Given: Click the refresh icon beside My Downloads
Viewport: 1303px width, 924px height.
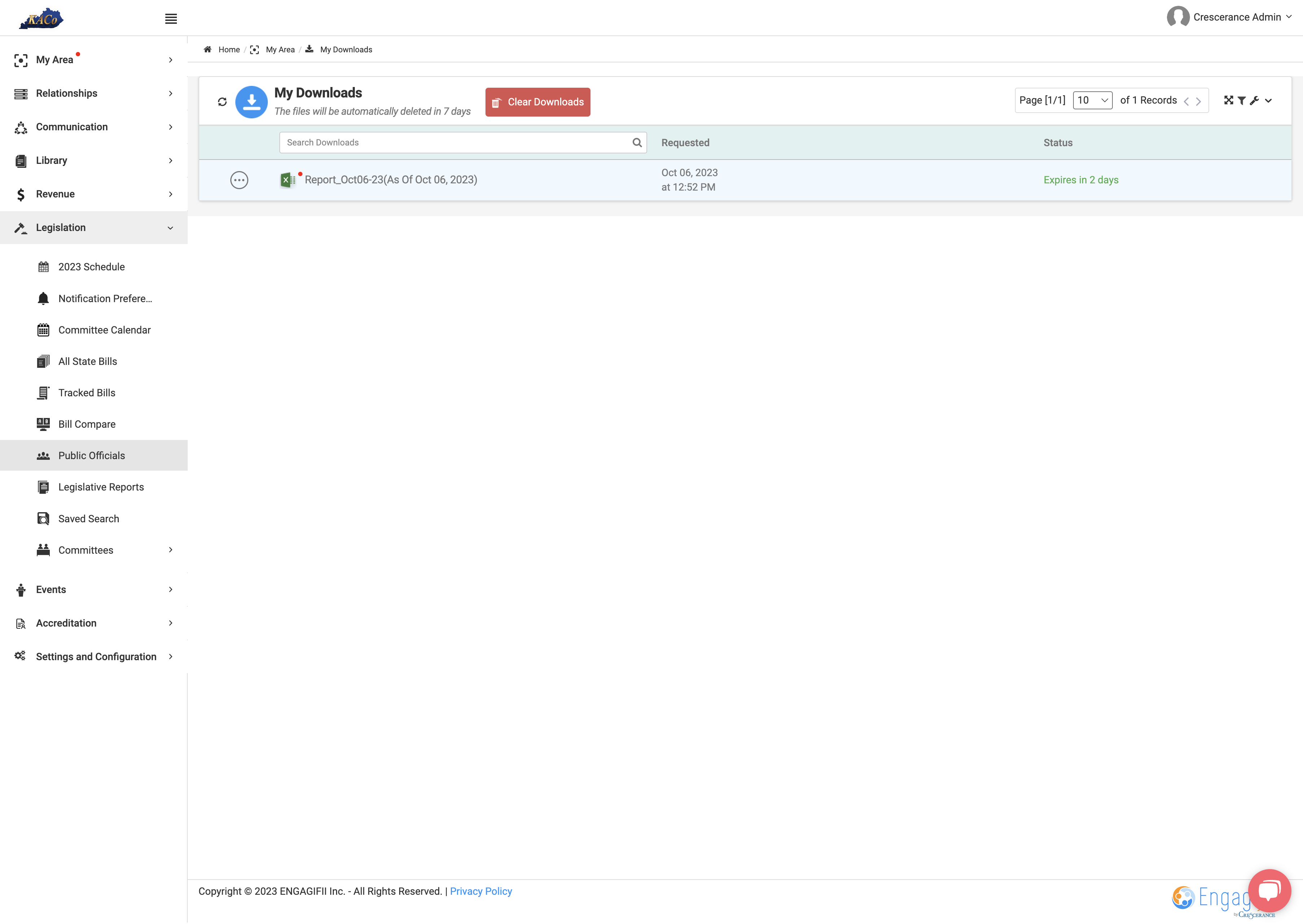Looking at the screenshot, I should coord(222,102).
